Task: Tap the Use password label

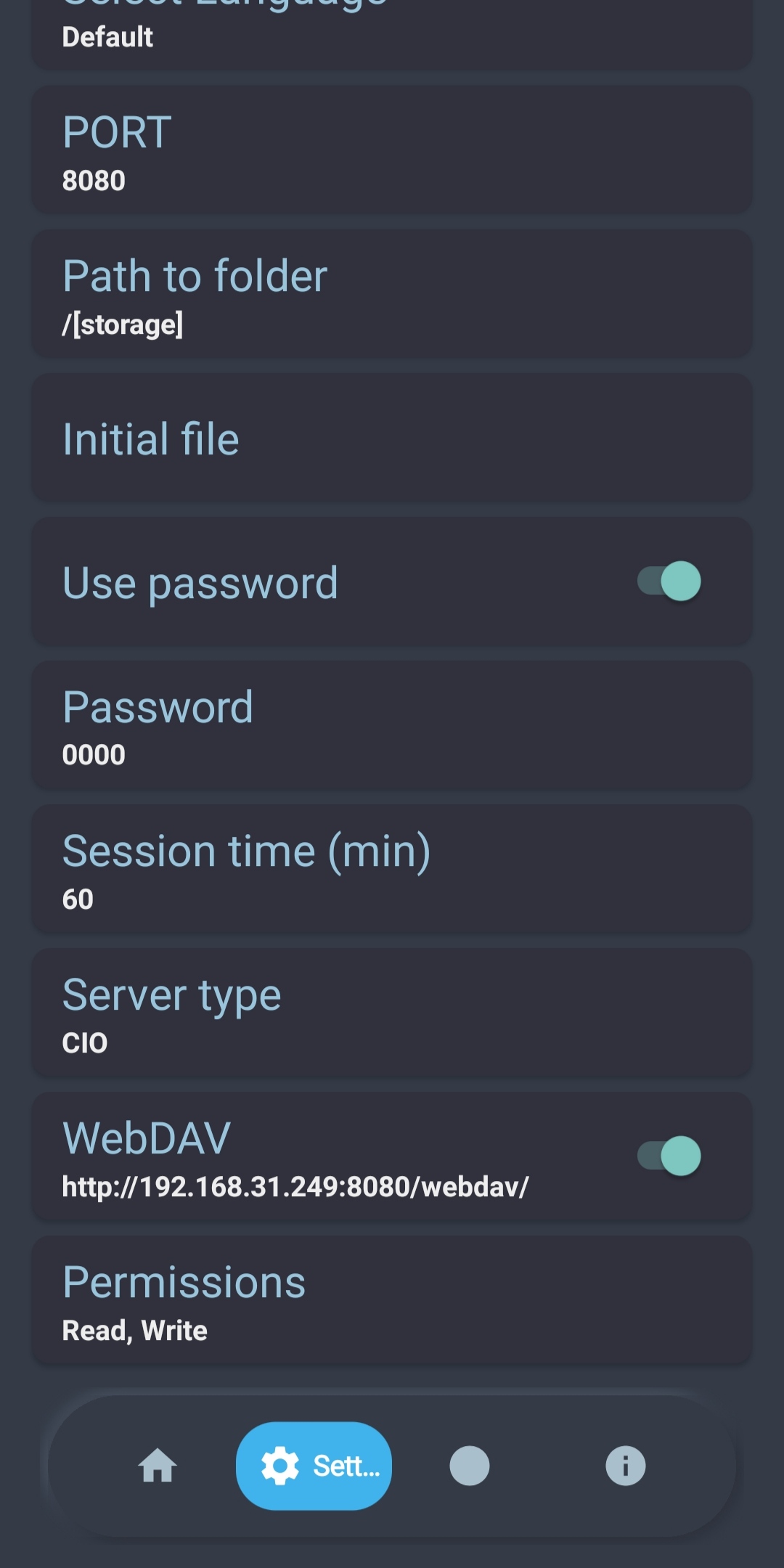Action: tap(200, 583)
